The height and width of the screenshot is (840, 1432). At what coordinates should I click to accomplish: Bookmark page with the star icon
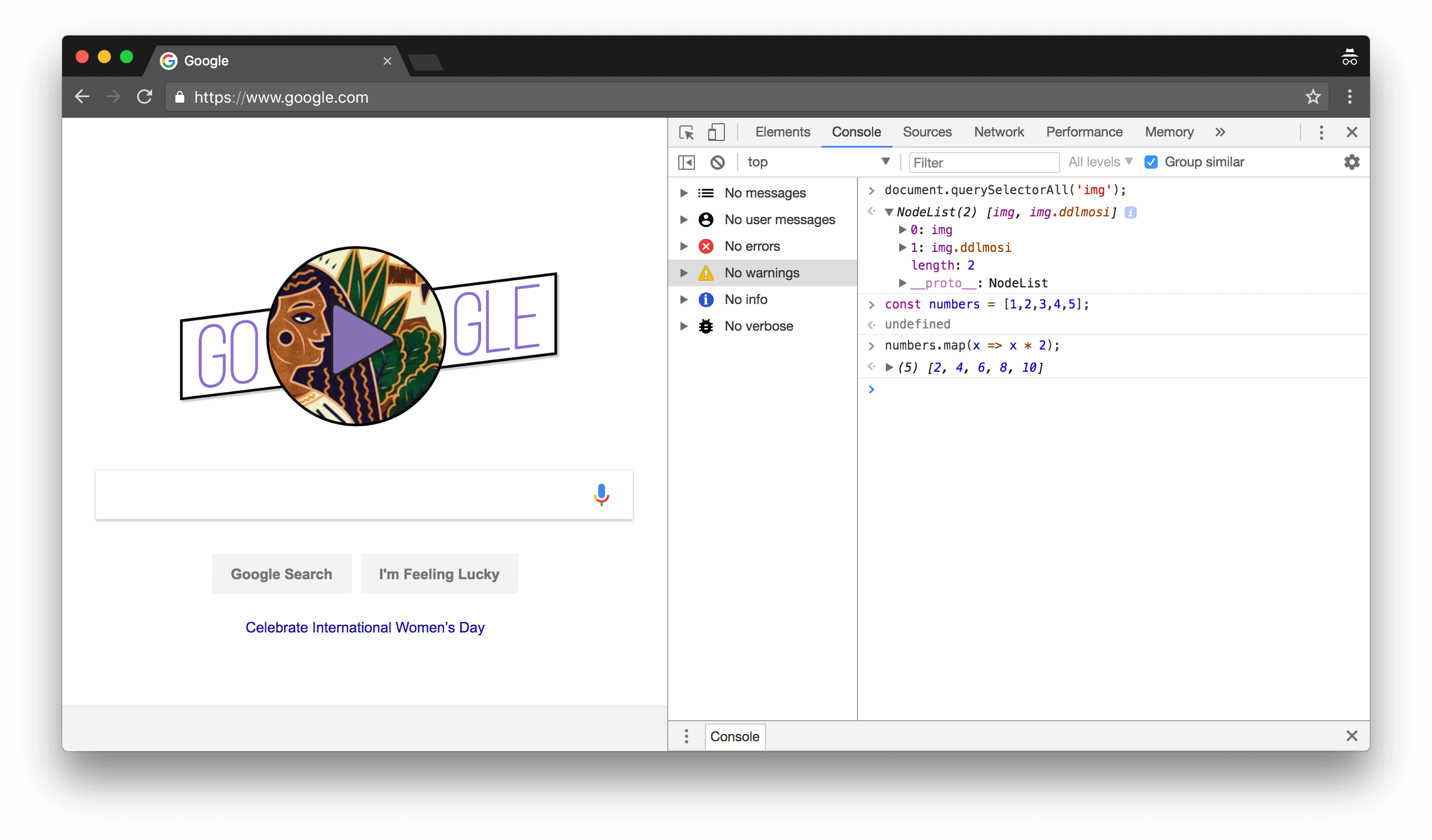[1313, 97]
